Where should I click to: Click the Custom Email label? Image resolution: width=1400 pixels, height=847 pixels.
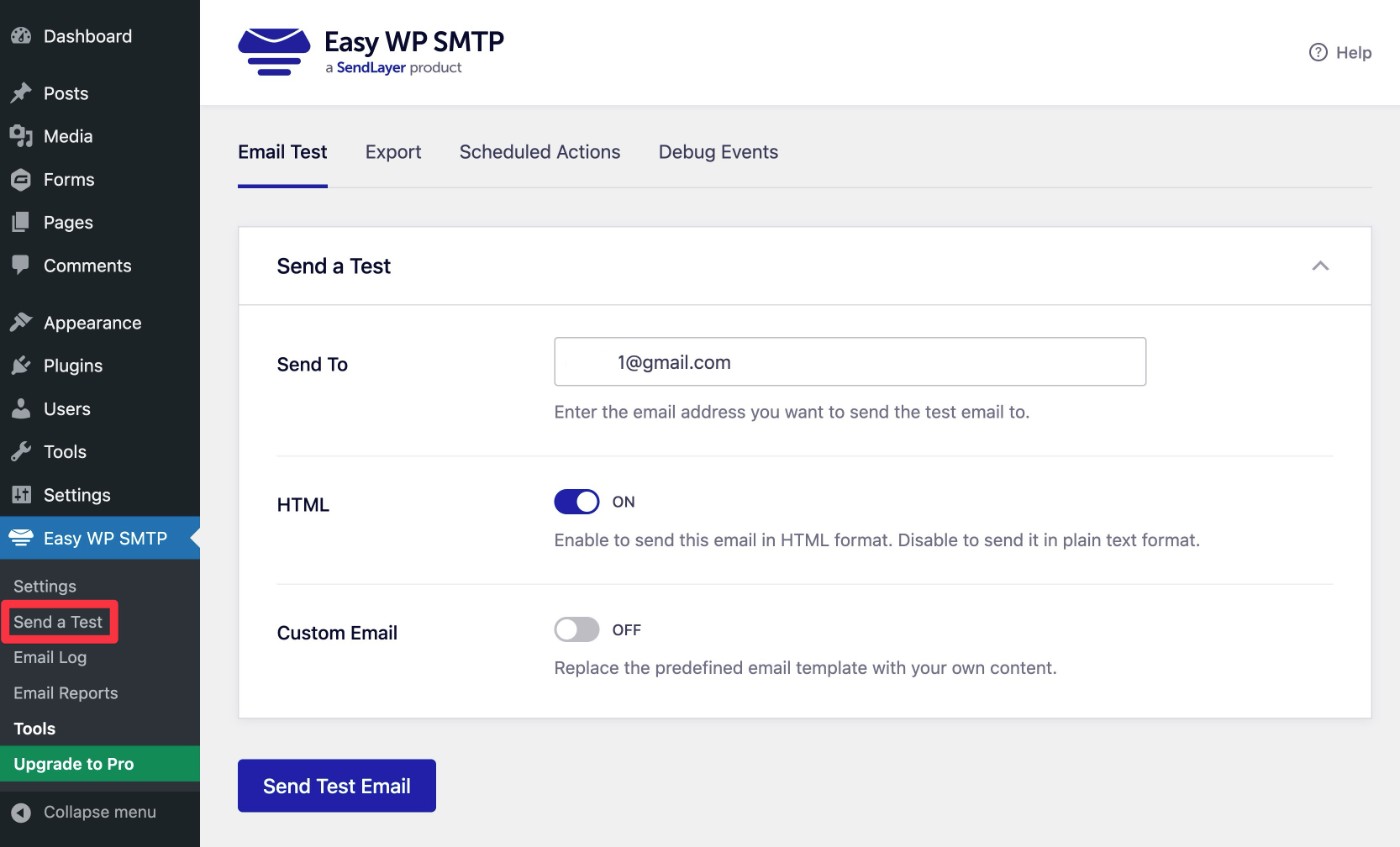tap(337, 633)
